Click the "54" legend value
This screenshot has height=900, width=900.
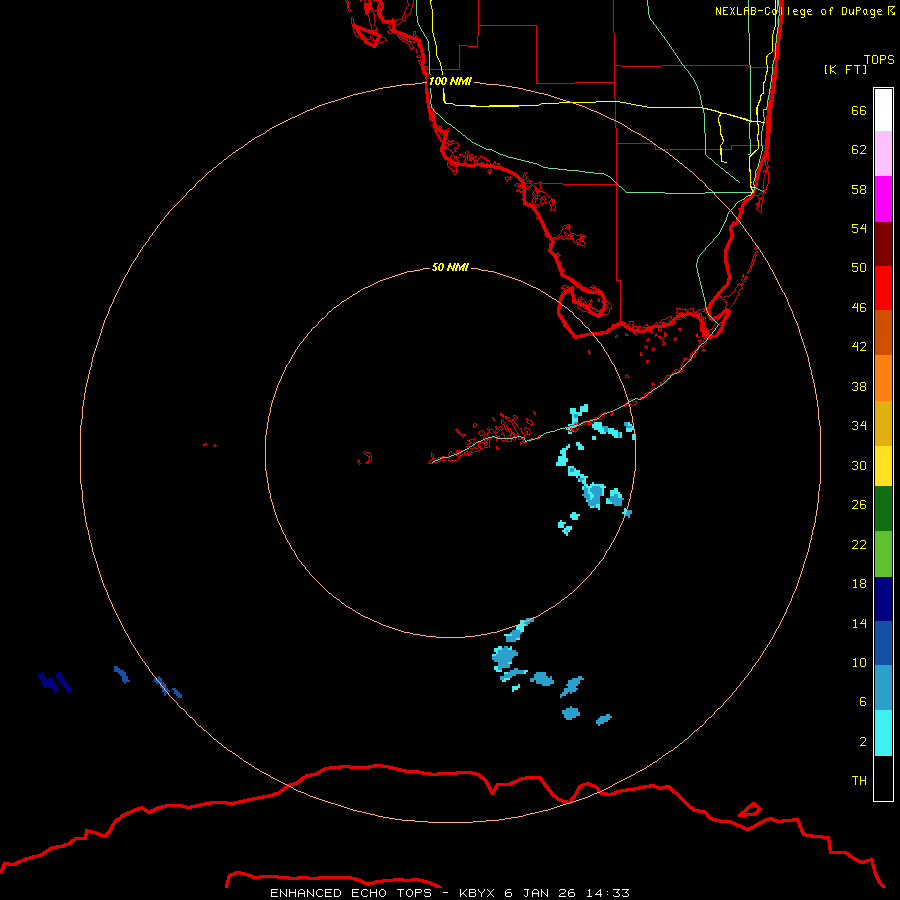point(859,228)
